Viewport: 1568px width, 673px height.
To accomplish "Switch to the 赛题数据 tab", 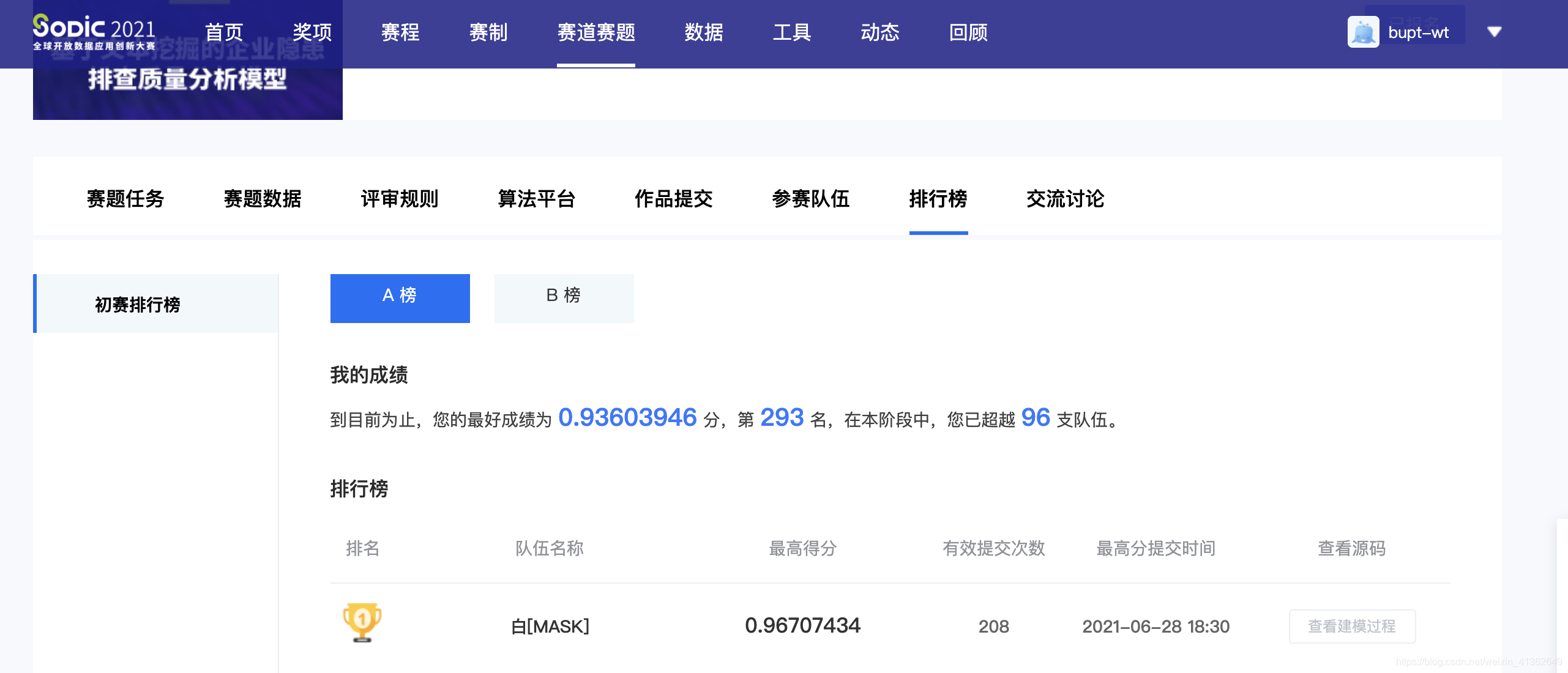I will 263,199.
